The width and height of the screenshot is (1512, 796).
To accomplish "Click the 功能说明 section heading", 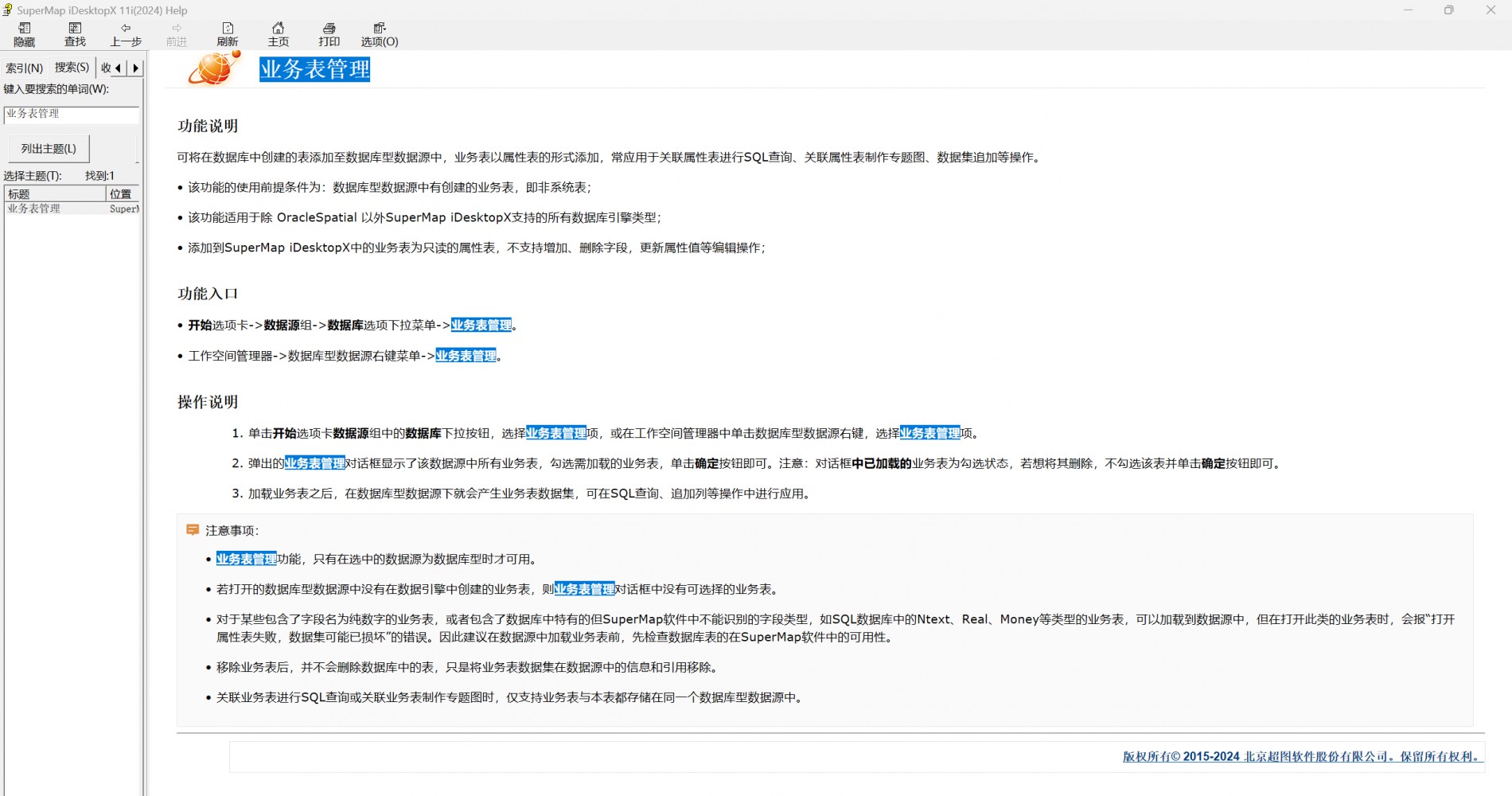I will (x=208, y=126).
